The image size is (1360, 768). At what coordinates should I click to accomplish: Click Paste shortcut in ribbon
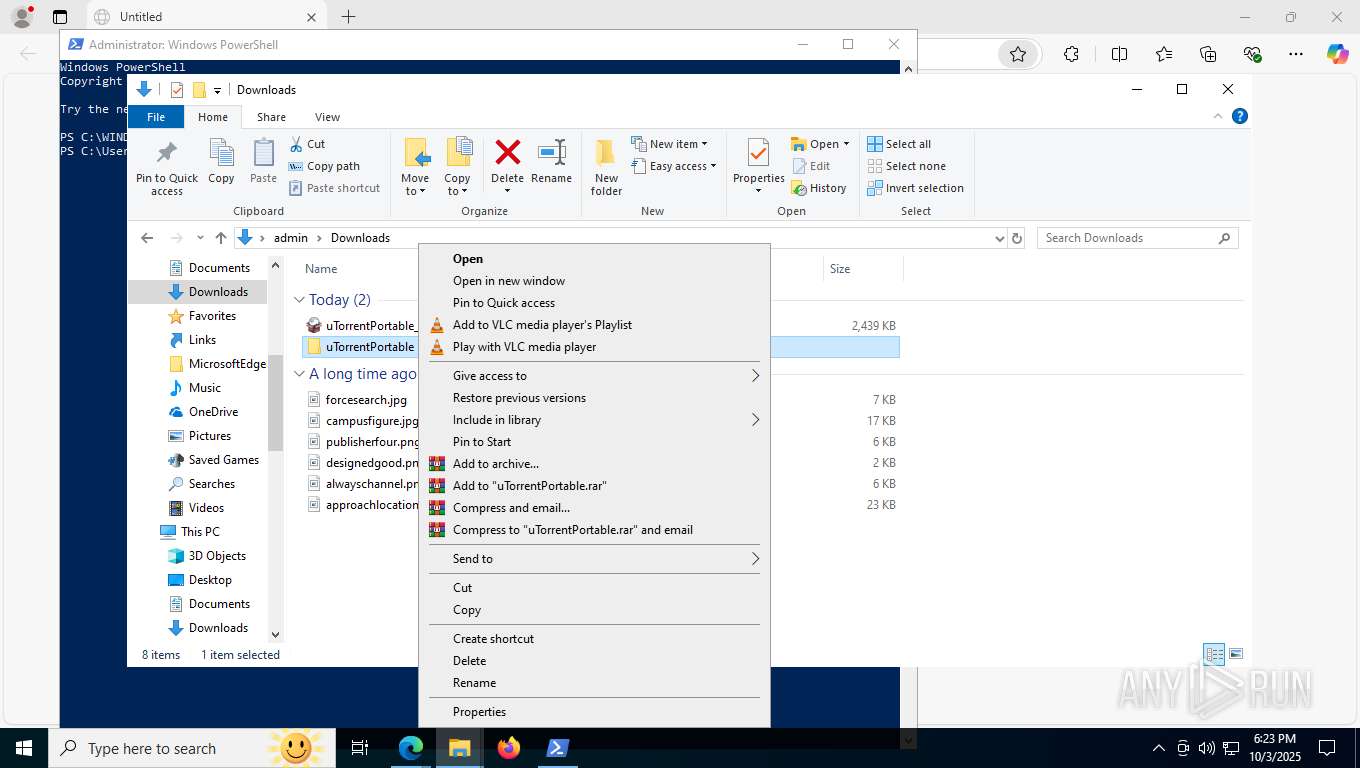(334, 188)
